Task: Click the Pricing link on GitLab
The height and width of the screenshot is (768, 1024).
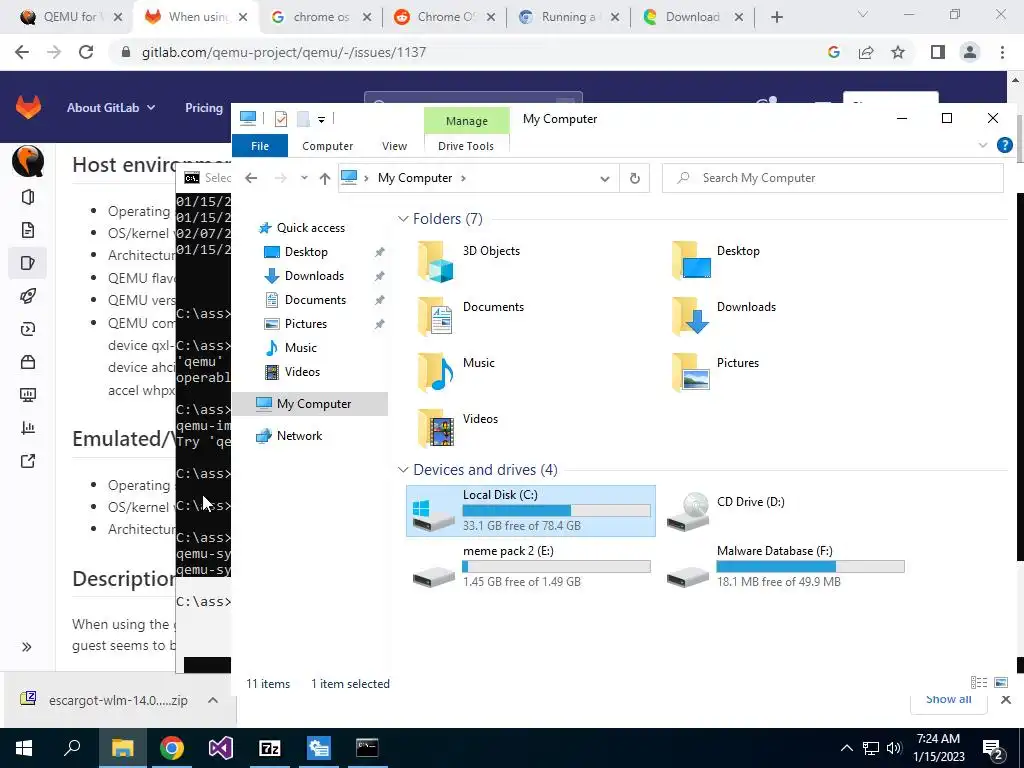Action: pyautogui.click(x=204, y=108)
